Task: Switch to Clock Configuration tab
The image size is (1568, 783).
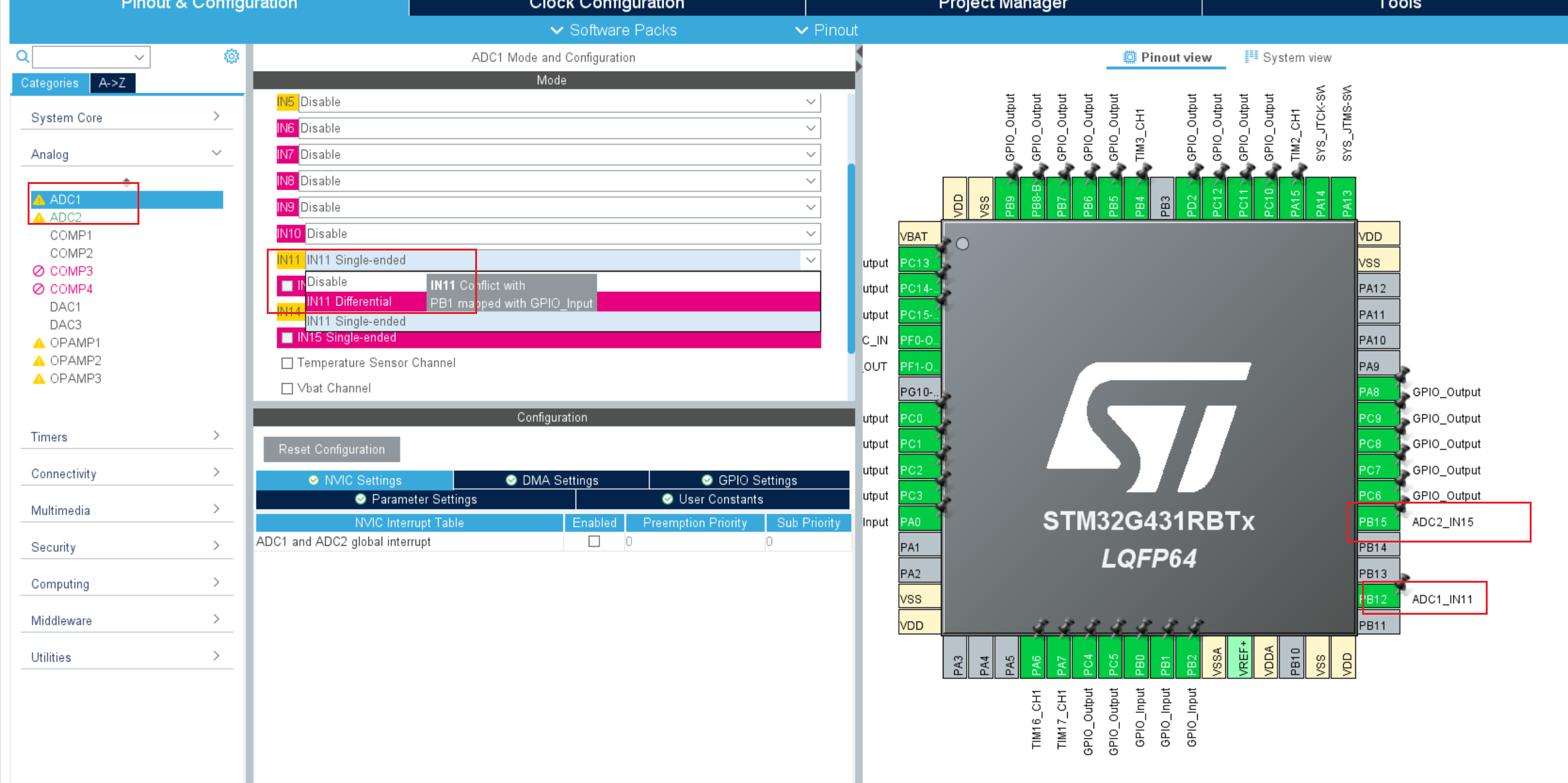Action: click(607, 5)
